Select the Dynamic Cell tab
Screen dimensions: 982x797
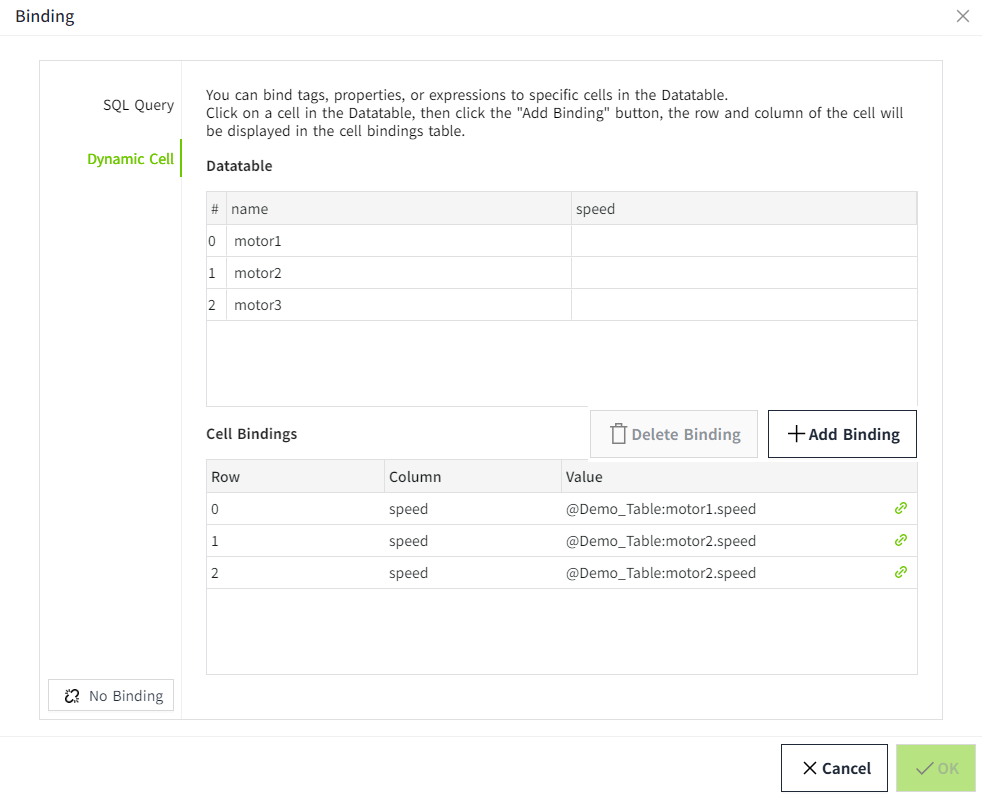[x=130, y=159]
